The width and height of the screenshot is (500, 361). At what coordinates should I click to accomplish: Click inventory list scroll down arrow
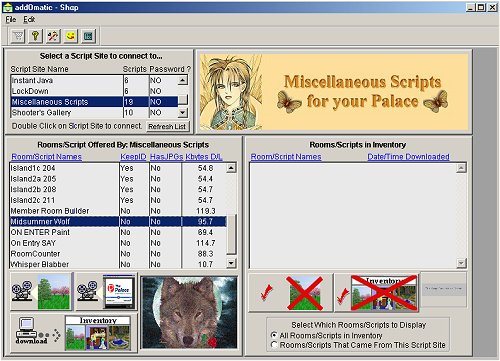point(461,263)
